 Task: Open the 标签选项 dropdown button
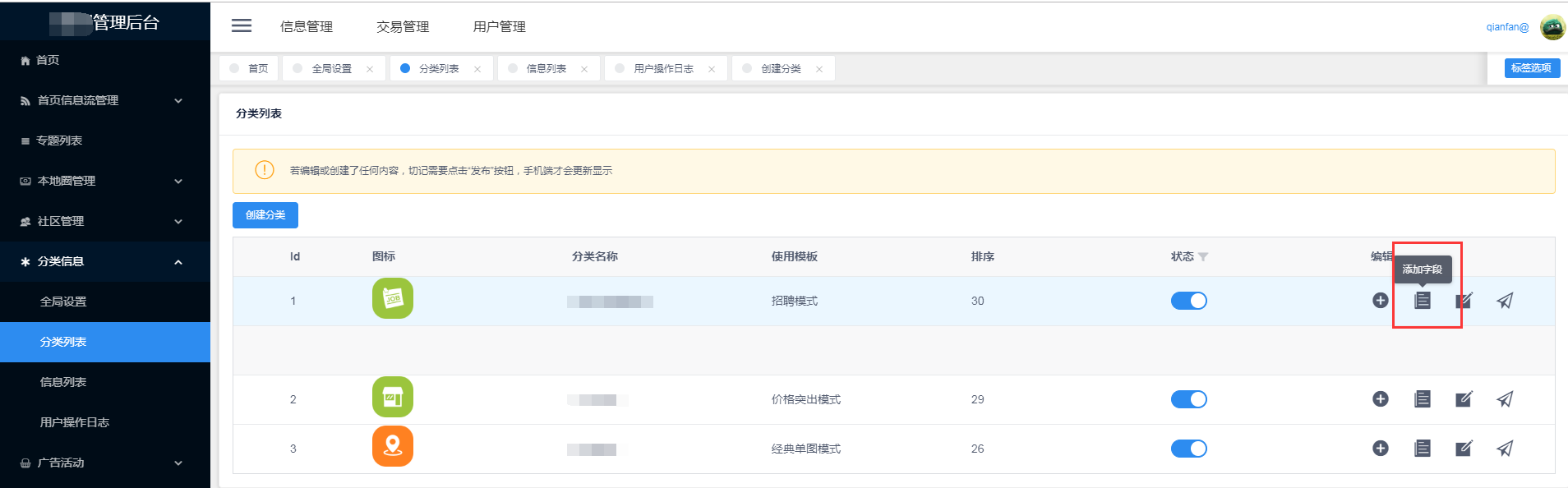(1532, 68)
